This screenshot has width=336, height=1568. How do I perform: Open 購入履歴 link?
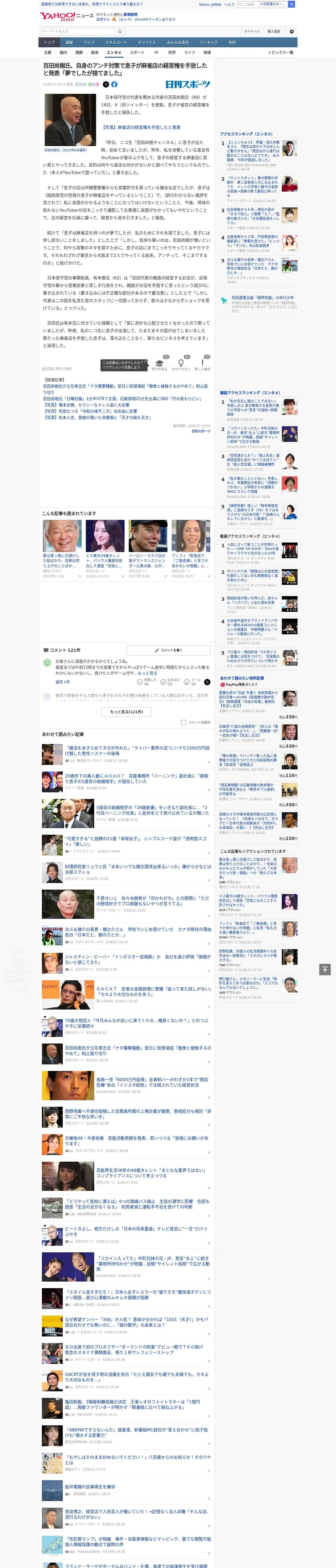pyautogui.click(x=274, y=32)
